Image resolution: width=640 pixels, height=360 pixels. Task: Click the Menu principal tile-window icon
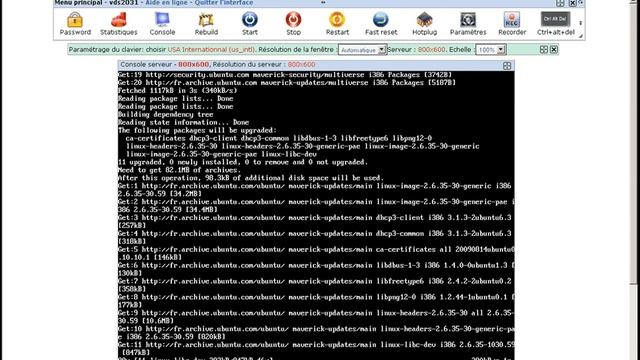pyautogui.click(x=560, y=3)
